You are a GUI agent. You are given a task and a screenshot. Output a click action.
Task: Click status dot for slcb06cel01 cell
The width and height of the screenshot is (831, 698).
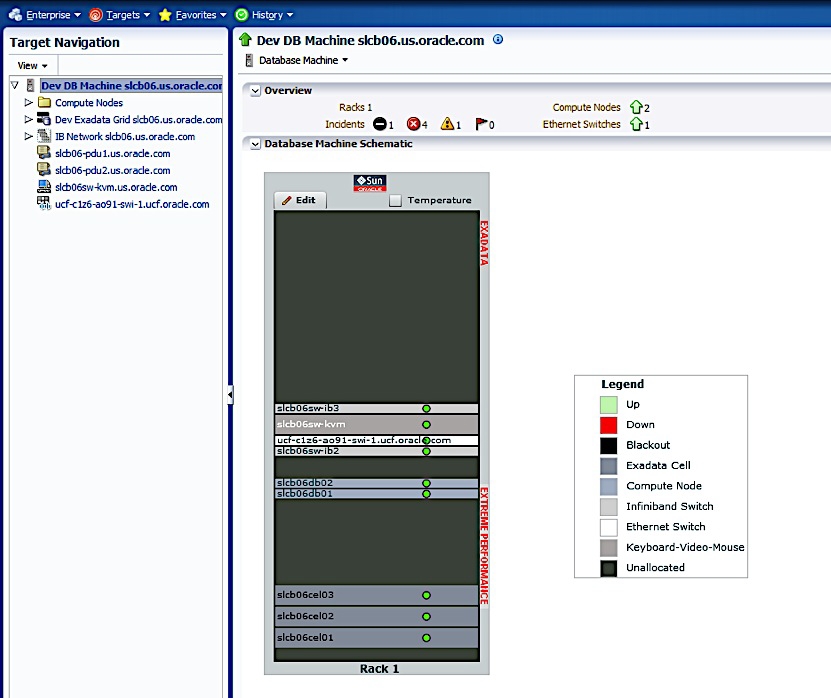point(426,638)
